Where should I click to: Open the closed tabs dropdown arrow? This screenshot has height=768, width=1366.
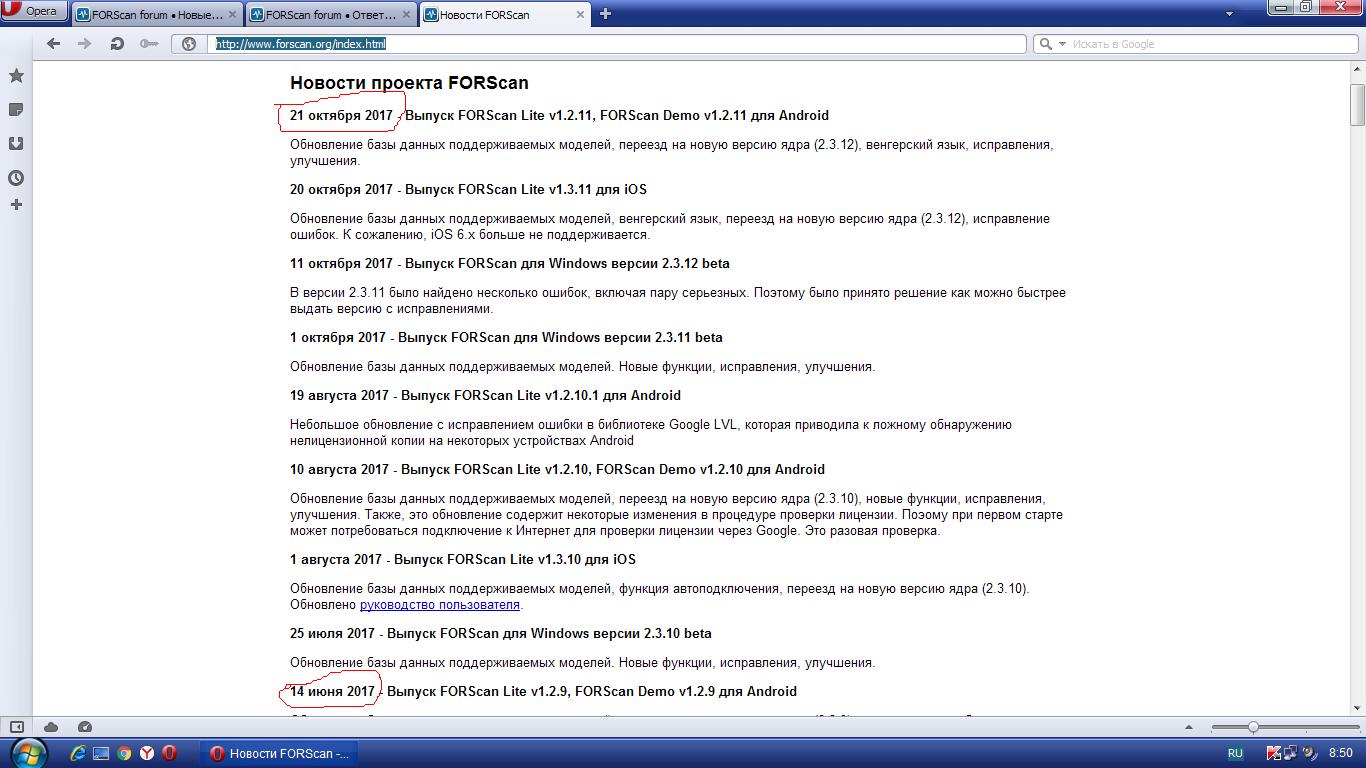1229,15
